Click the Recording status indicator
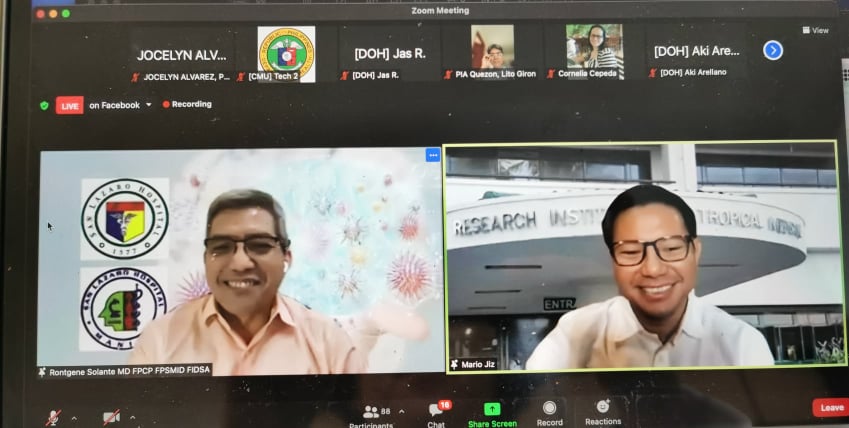The height and width of the screenshot is (428, 849). [x=187, y=104]
